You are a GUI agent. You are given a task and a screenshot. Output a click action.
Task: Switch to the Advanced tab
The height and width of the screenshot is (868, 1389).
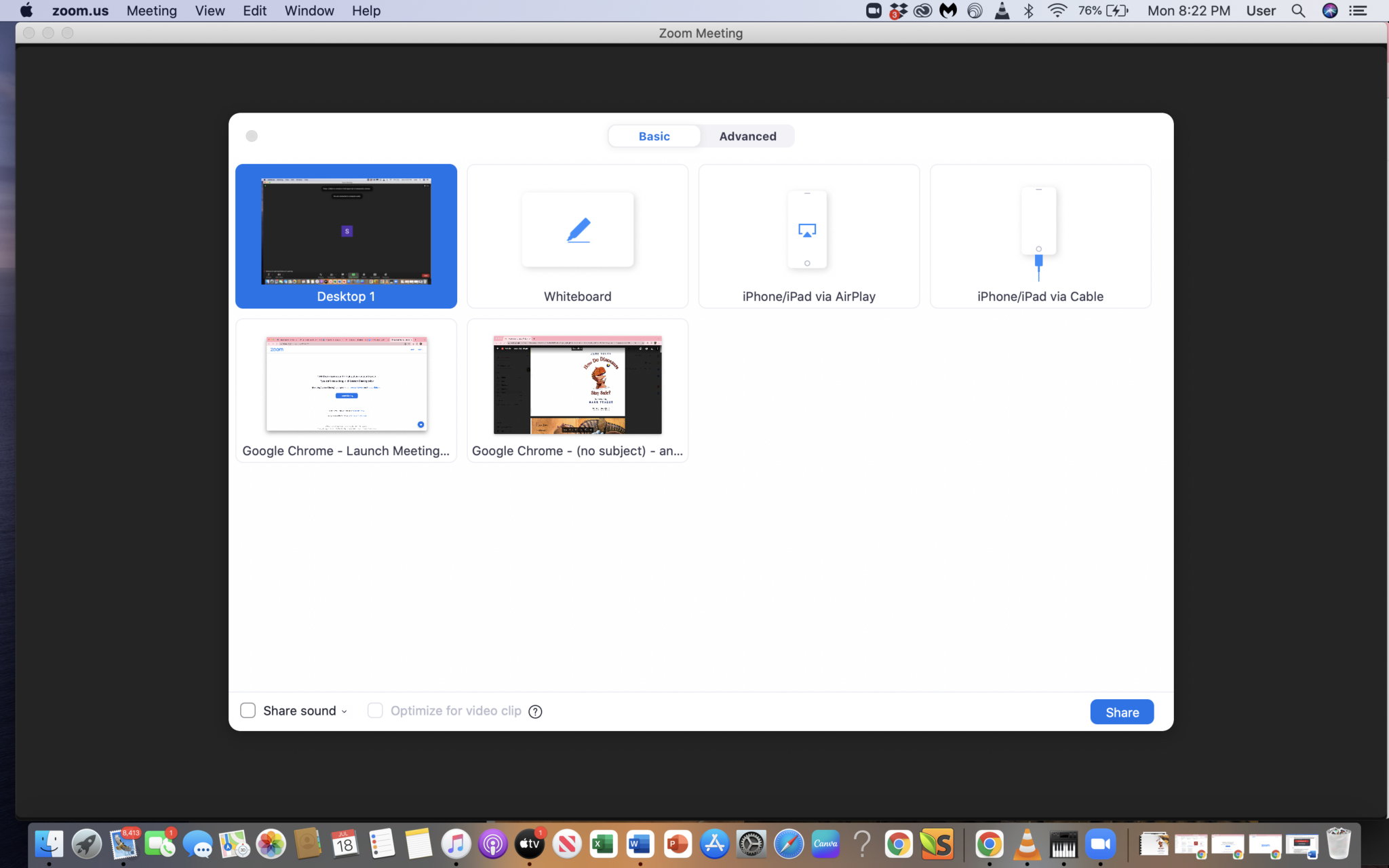(x=747, y=136)
